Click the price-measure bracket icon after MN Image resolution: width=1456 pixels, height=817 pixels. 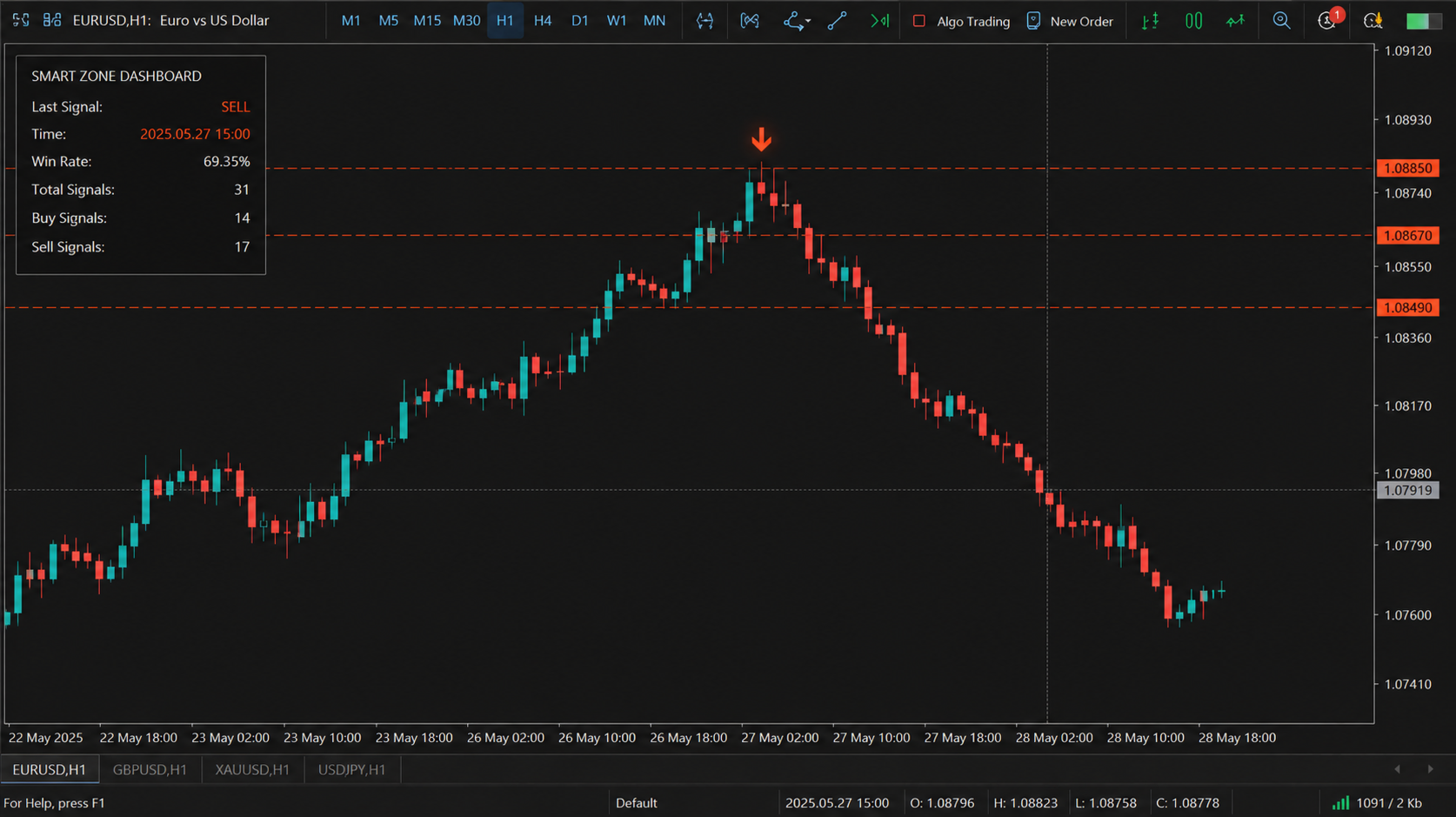[x=705, y=20]
